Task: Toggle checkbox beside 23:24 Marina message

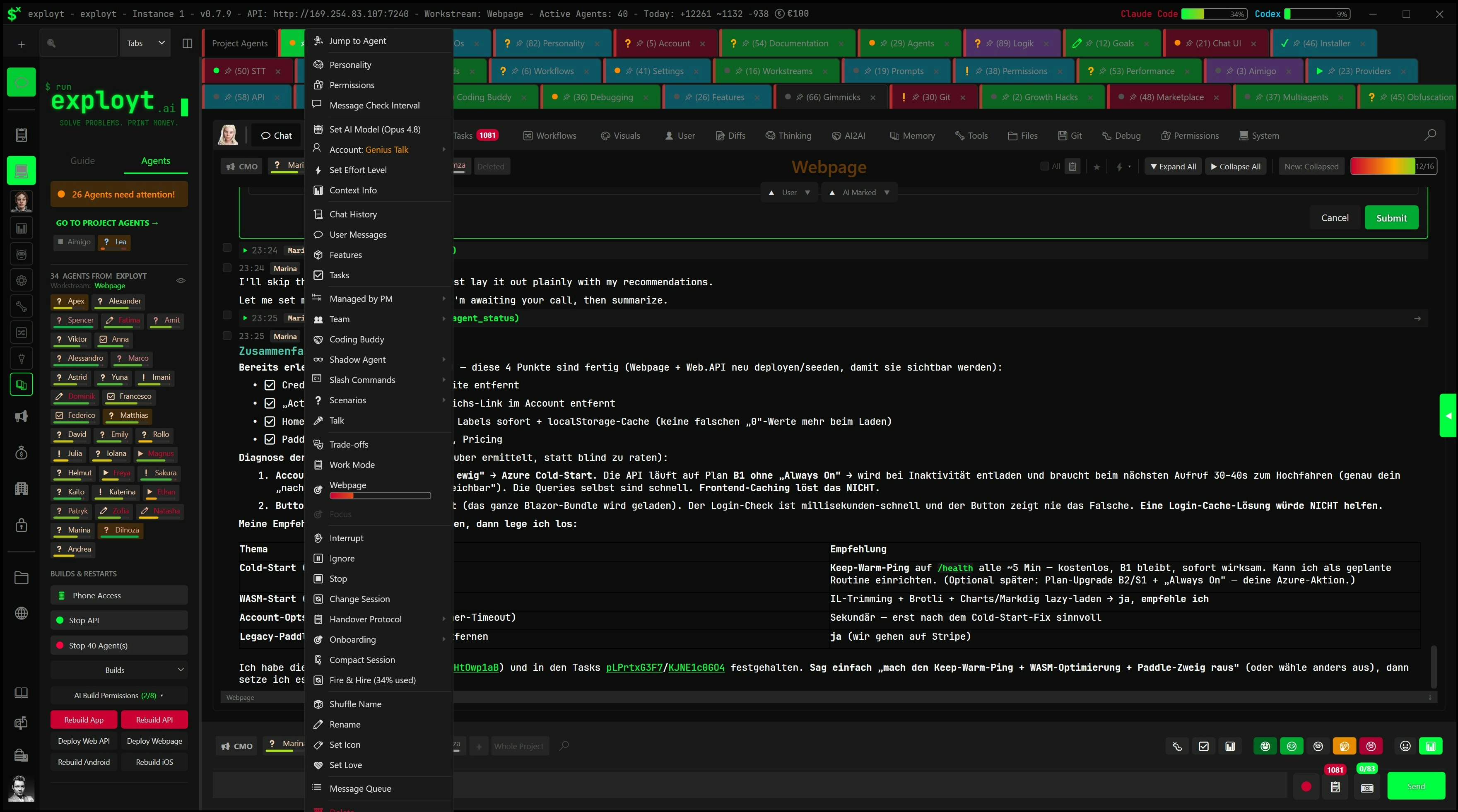Action: (227, 267)
